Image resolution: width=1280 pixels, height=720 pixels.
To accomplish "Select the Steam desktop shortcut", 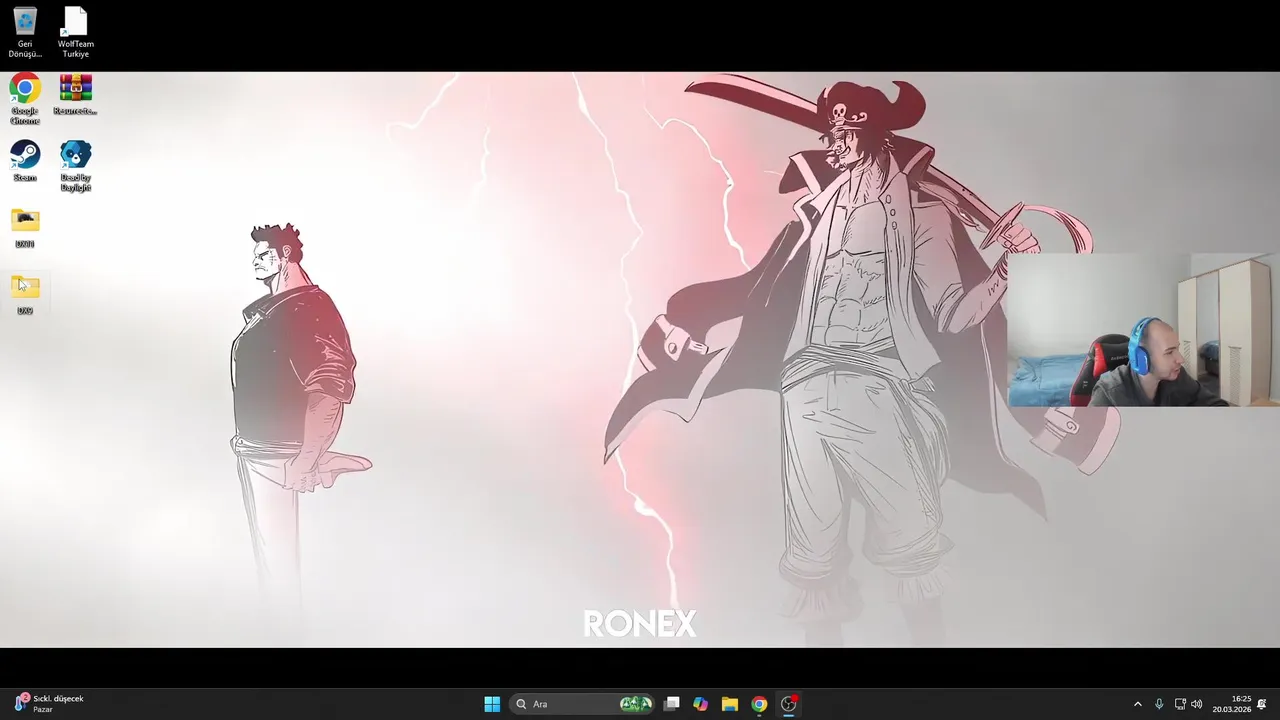I will [25, 161].
